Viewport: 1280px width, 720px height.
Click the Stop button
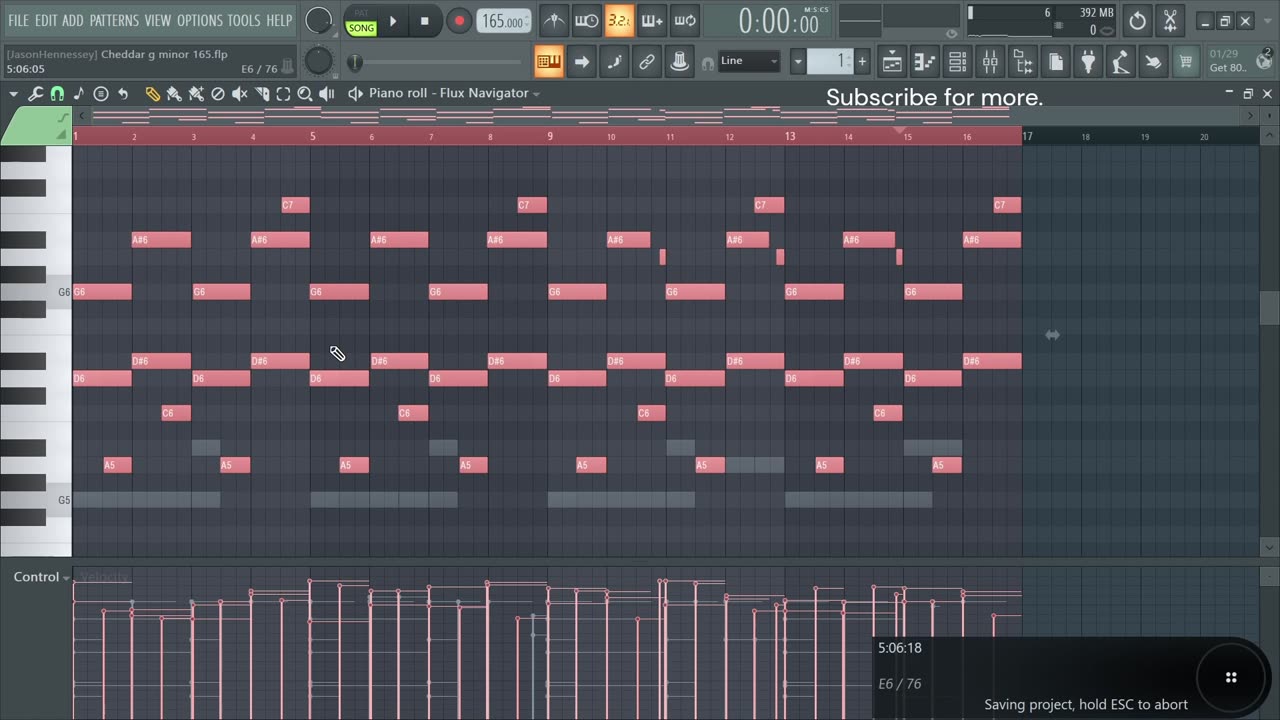[x=424, y=20]
